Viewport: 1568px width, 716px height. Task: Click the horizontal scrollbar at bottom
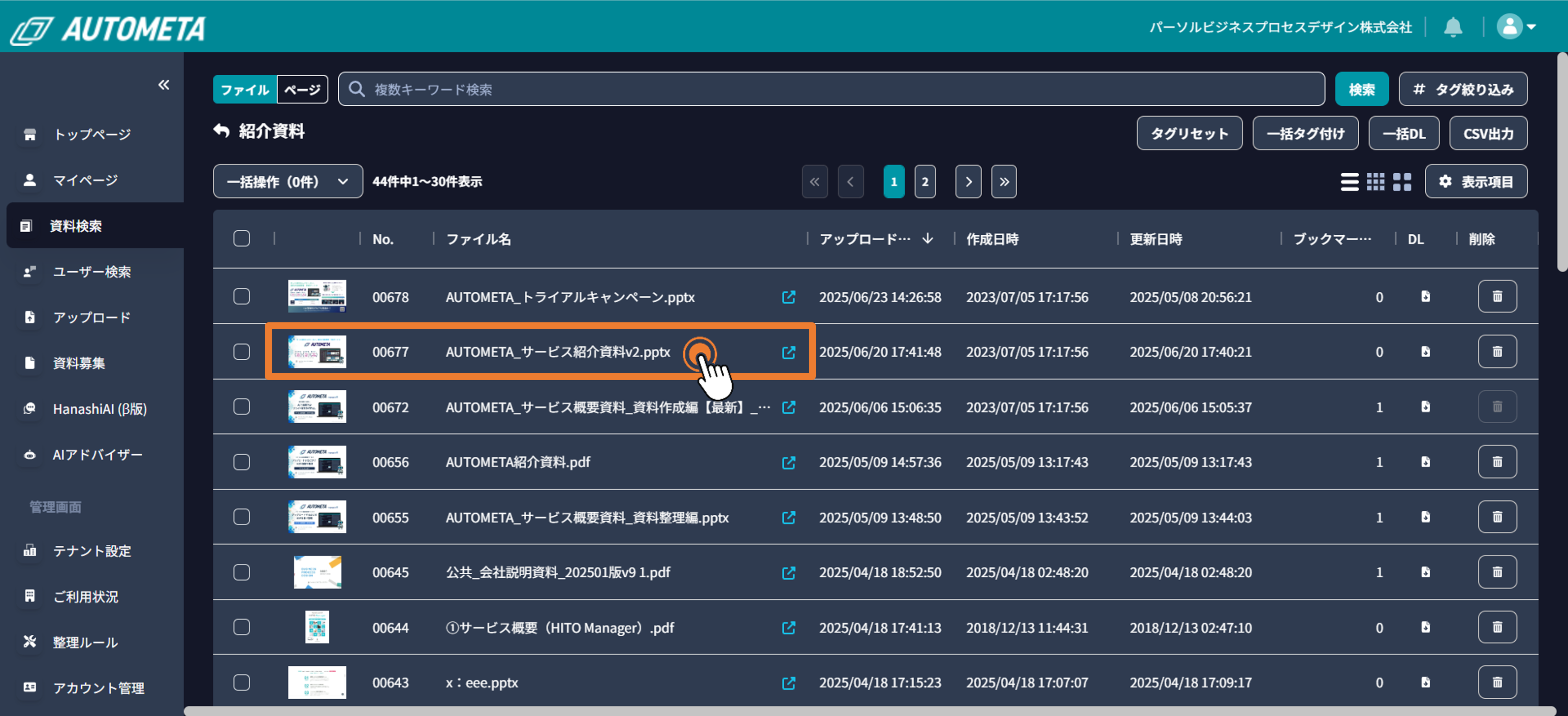click(869, 711)
